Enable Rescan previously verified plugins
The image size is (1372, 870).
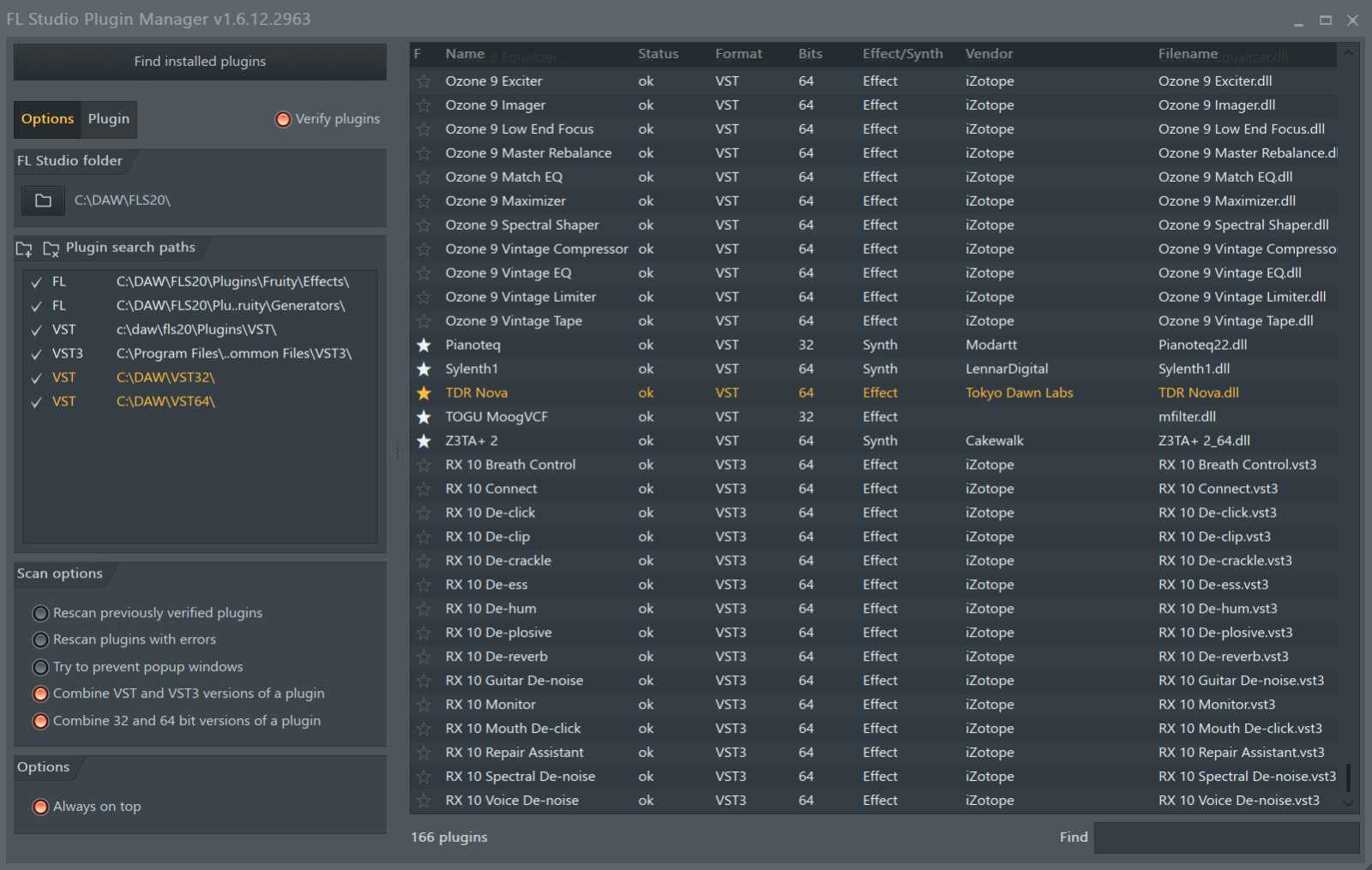tap(40, 613)
